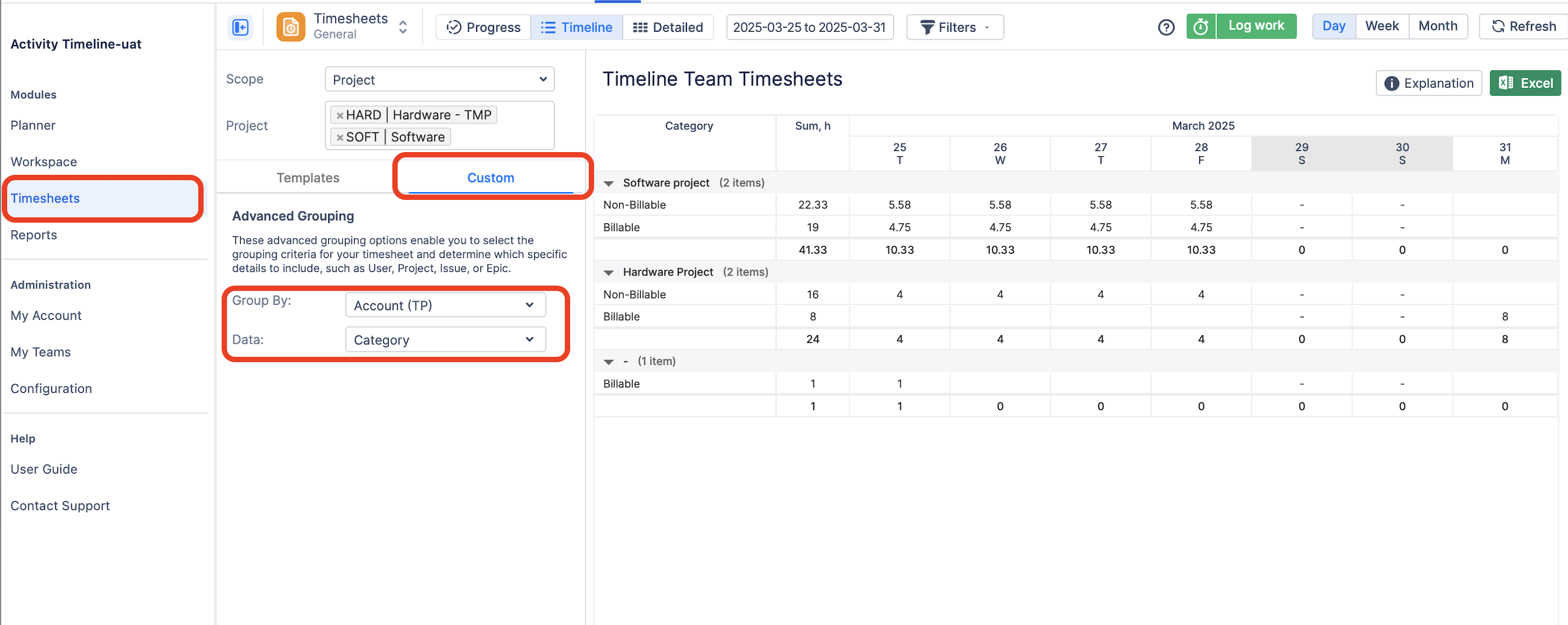Collapse the Software project group
This screenshot has height=625, width=1568.
[x=608, y=183]
